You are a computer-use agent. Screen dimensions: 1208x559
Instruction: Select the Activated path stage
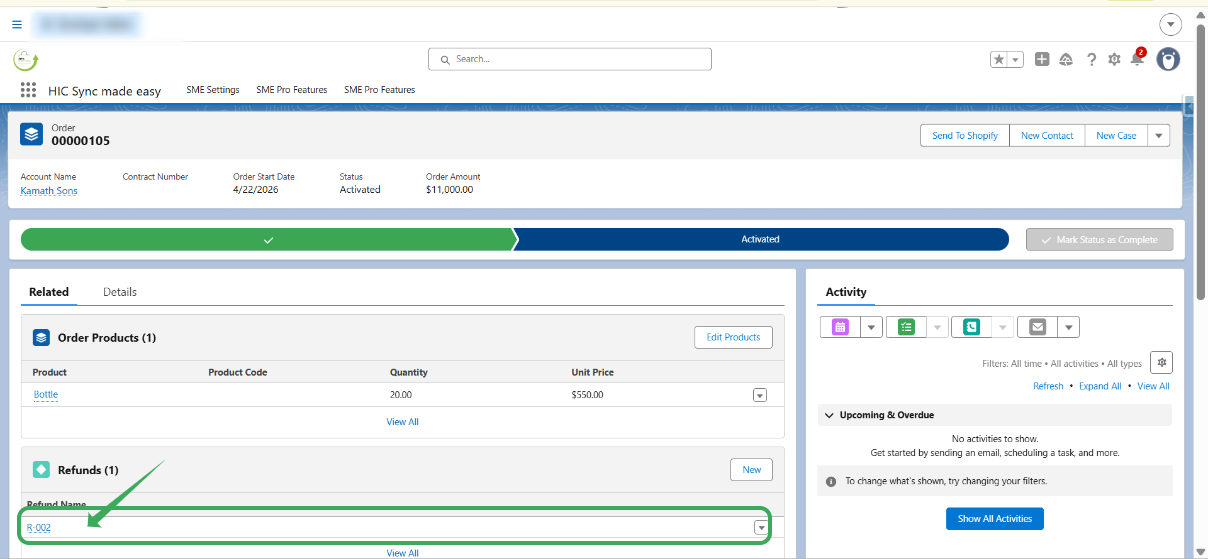click(761, 239)
